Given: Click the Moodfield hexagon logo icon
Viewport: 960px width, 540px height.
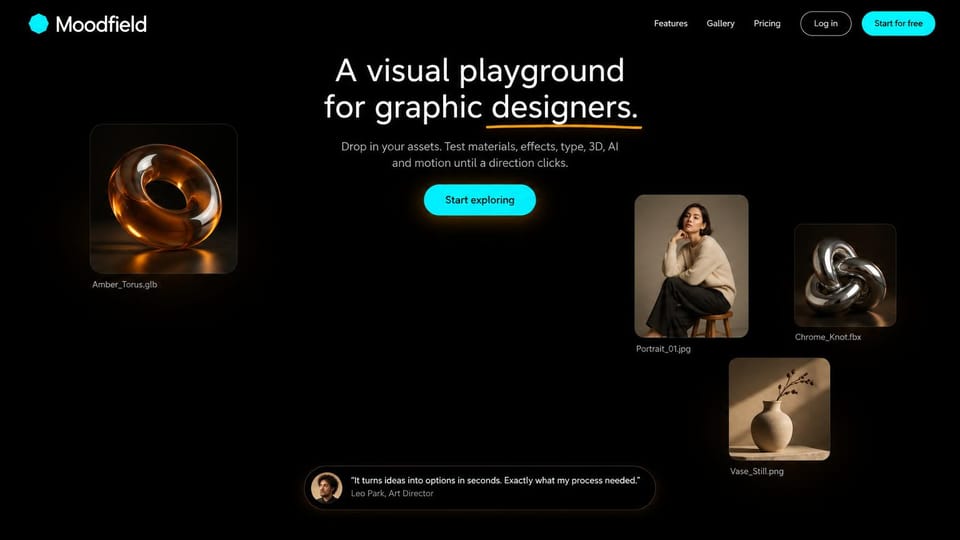Looking at the screenshot, I should coord(39,24).
